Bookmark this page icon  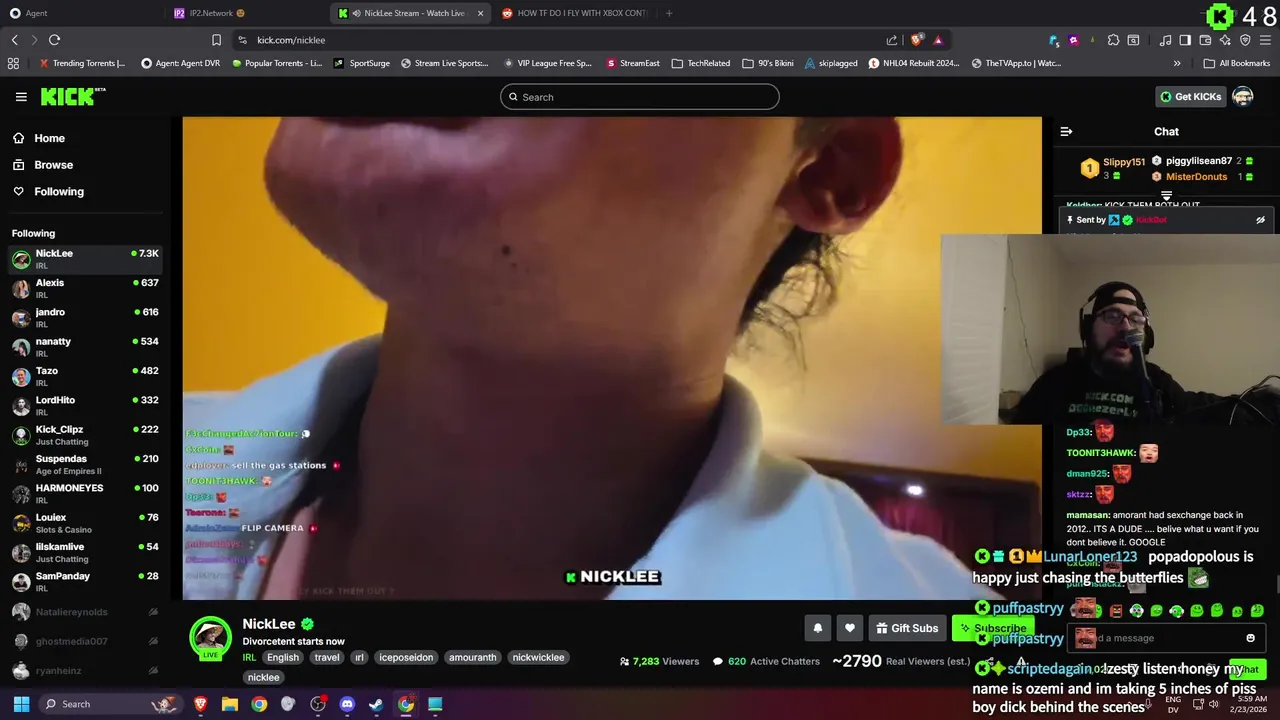click(x=216, y=40)
